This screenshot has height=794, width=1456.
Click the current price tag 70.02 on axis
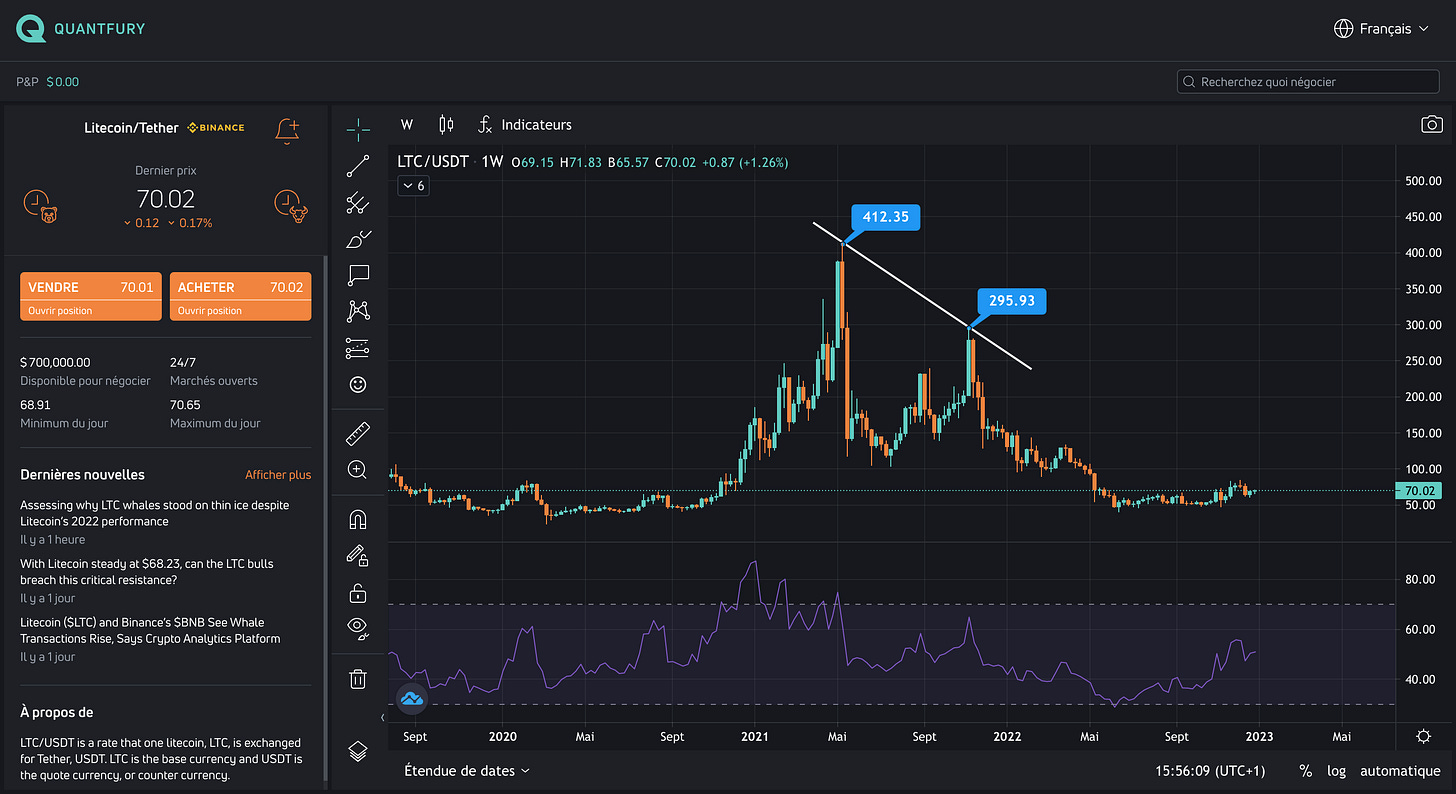[x=1418, y=490]
